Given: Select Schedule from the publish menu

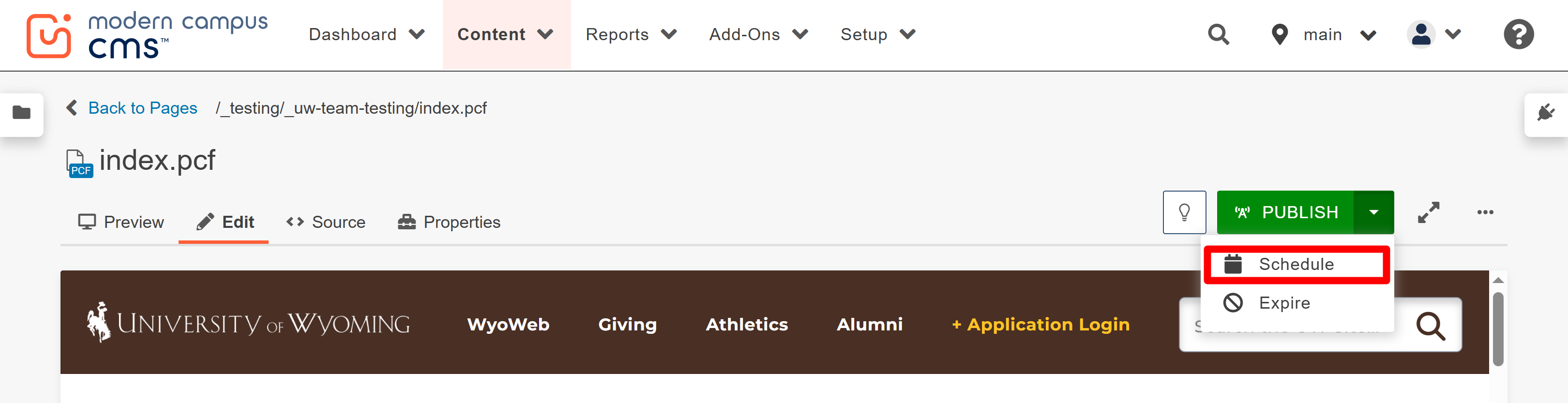Looking at the screenshot, I should (1296, 263).
